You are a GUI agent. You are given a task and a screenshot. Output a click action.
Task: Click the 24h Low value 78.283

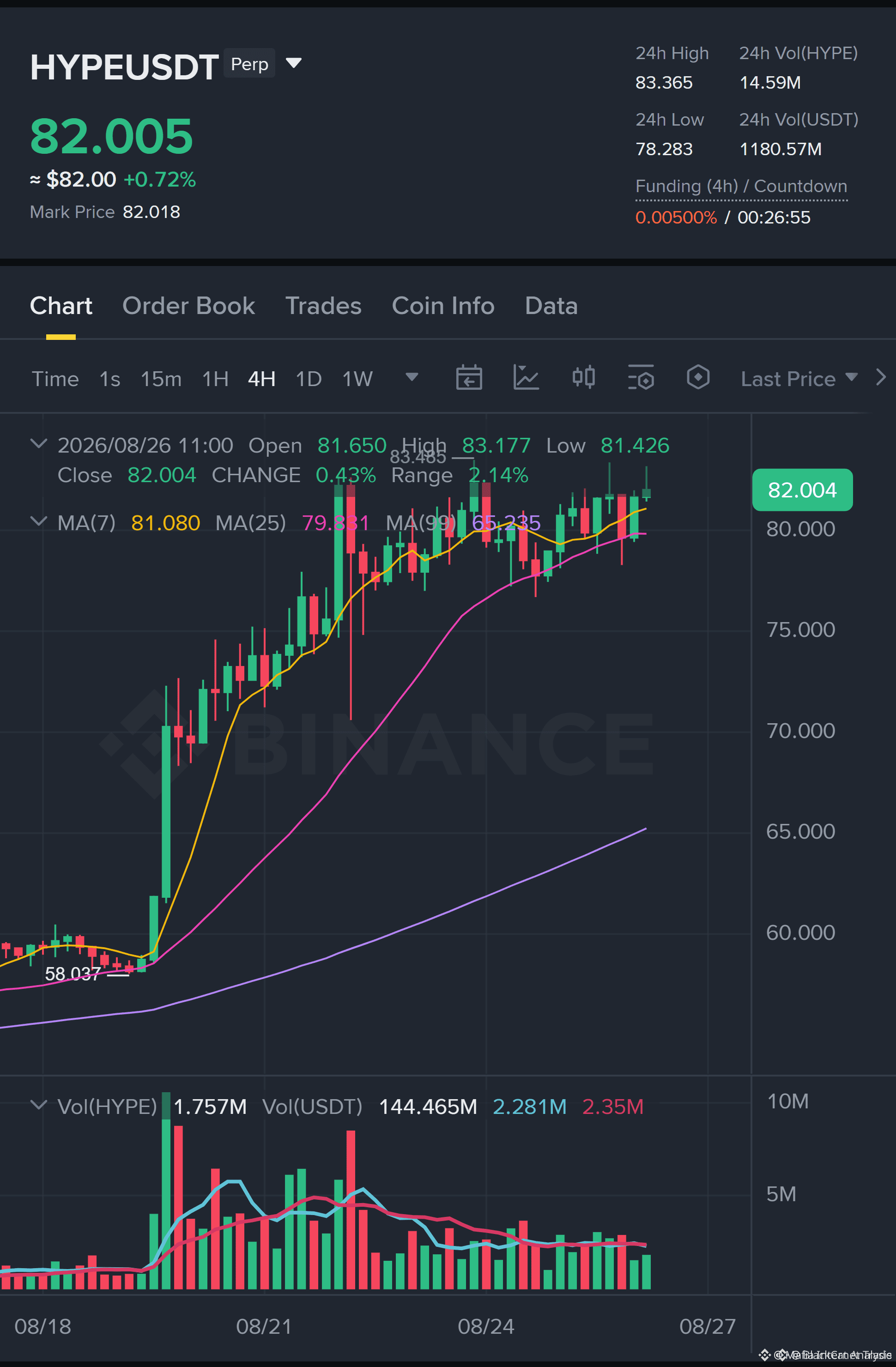tap(664, 149)
